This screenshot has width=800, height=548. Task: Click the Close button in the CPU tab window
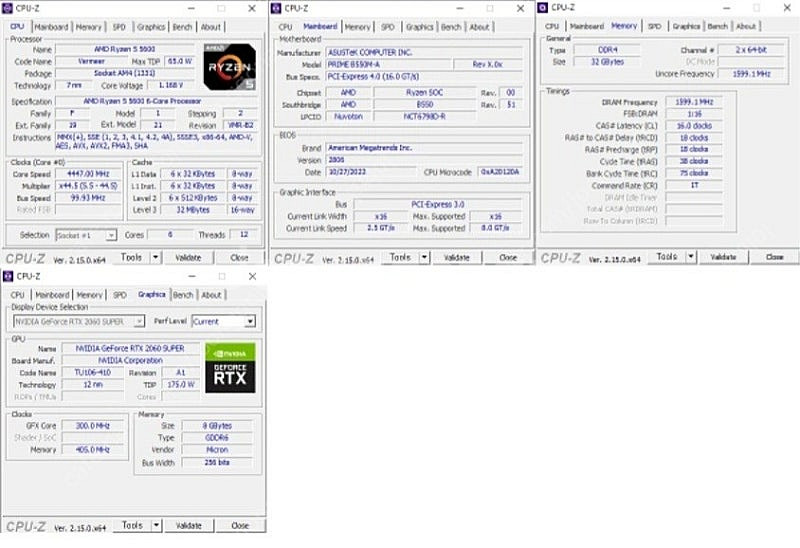pos(239,257)
